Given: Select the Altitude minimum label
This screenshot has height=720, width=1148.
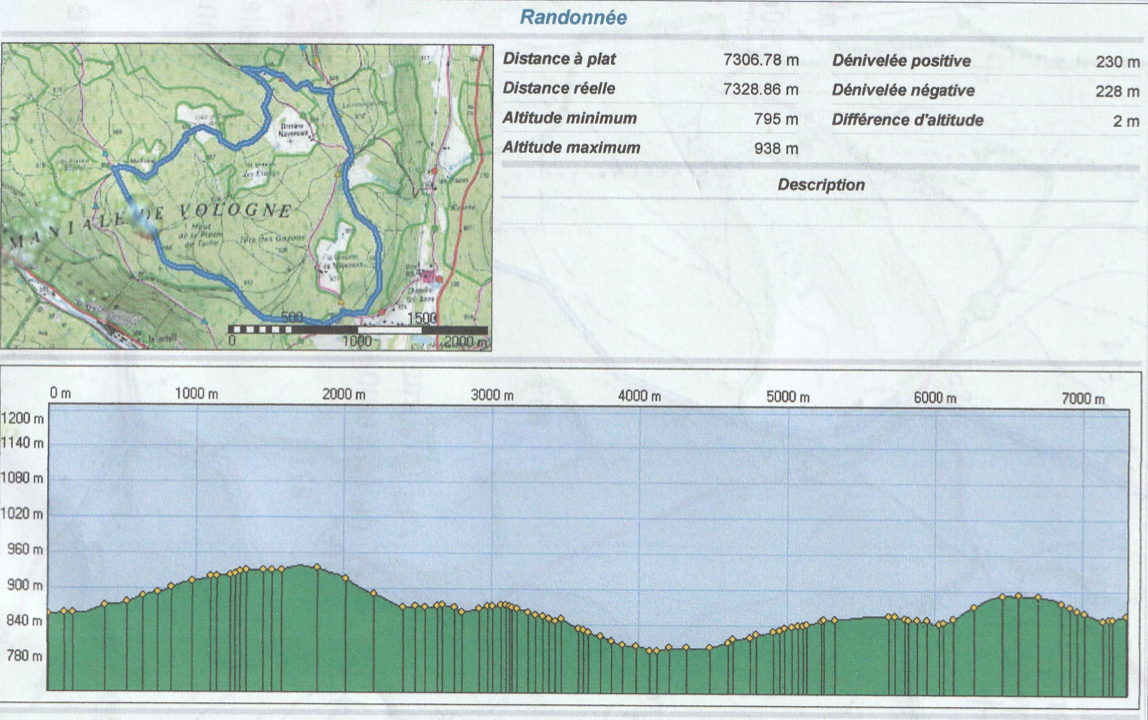Looking at the screenshot, I should click(569, 119).
